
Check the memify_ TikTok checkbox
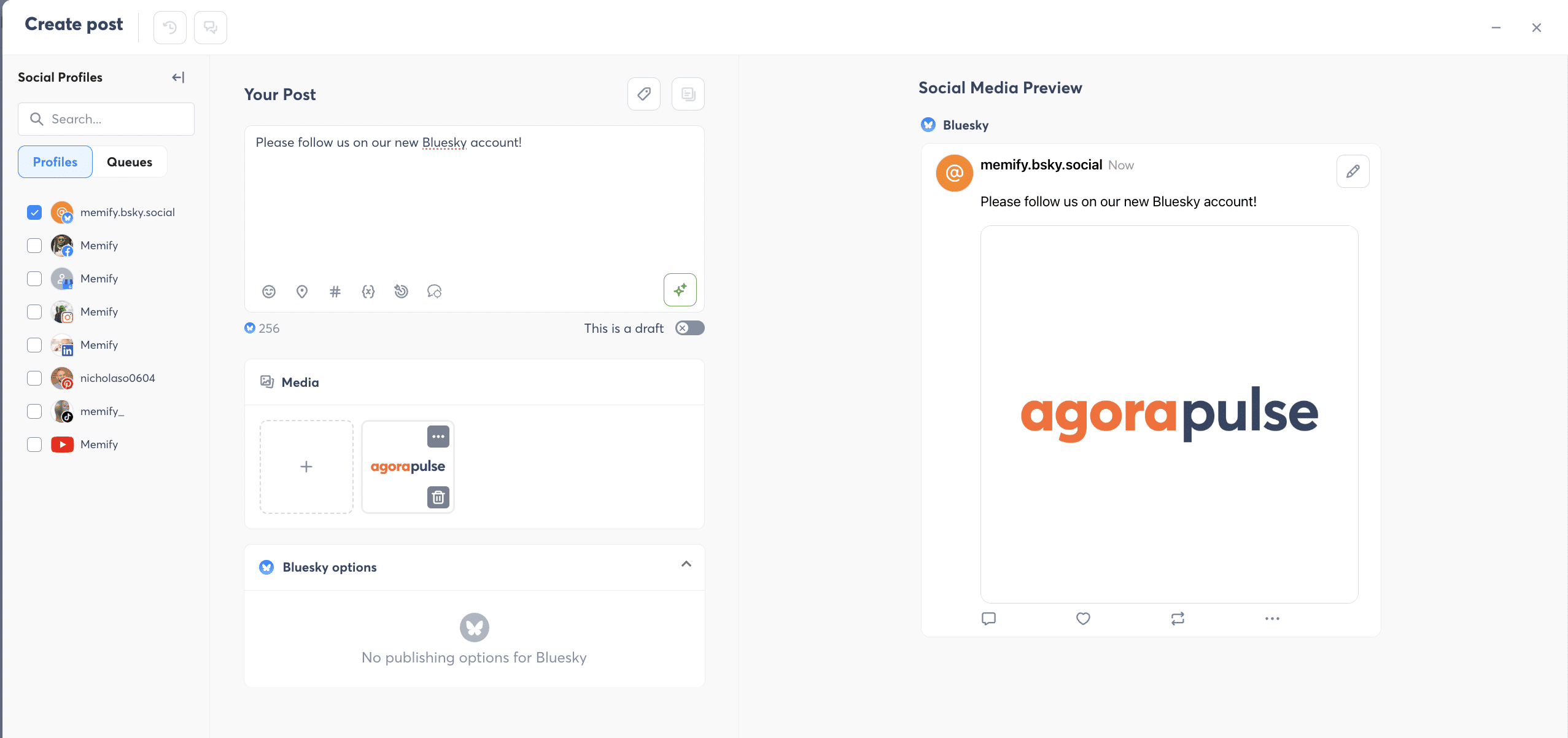pos(34,411)
